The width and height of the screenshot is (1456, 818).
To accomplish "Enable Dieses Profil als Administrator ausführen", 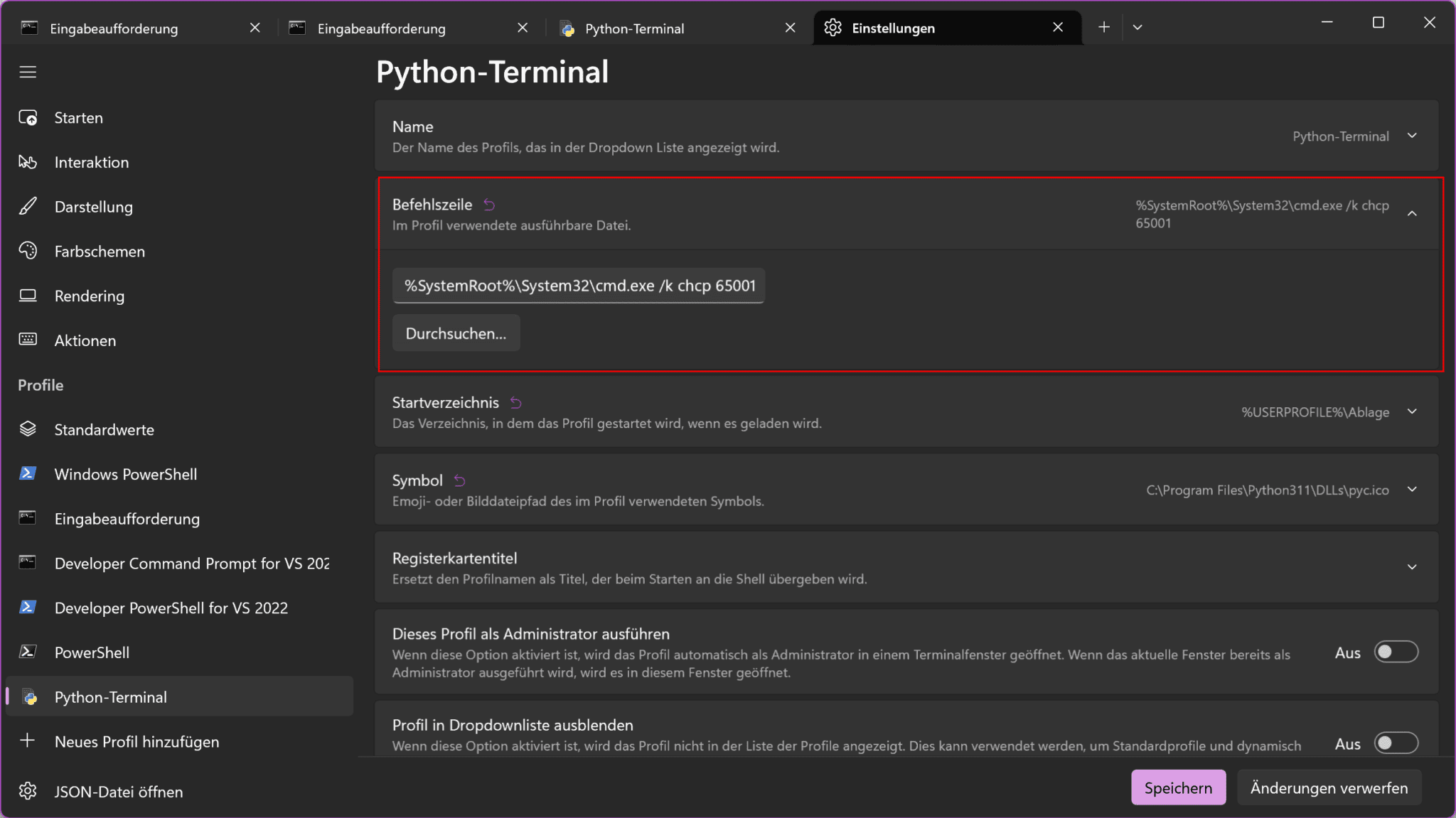I will click(x=1395, y=652).
